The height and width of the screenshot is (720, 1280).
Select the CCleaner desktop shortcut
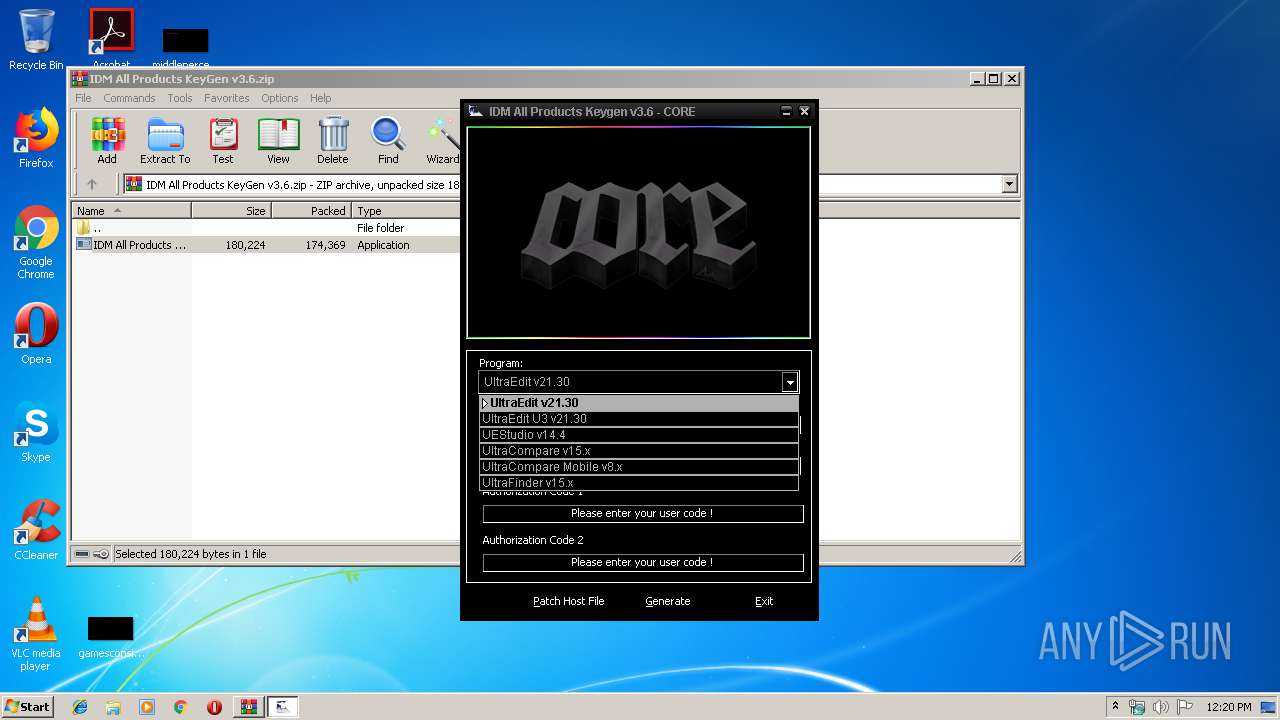(36, 530)
